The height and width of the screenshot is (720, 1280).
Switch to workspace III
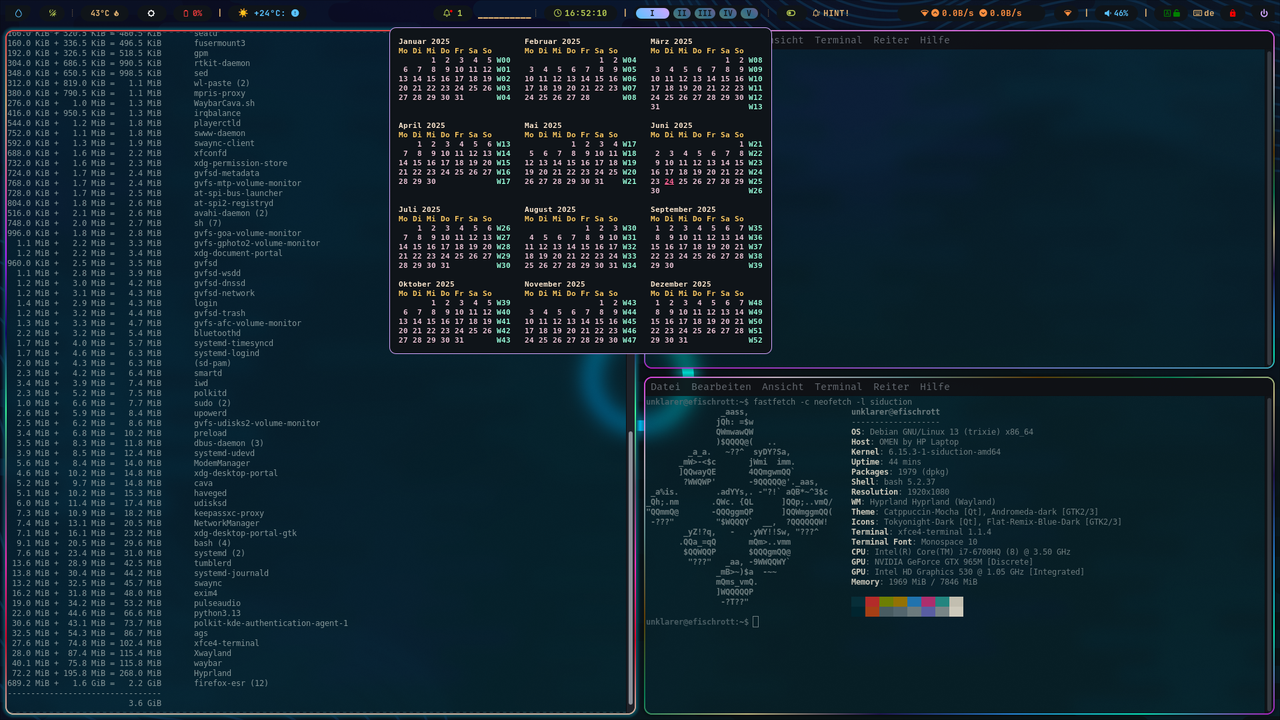(705, 13)
